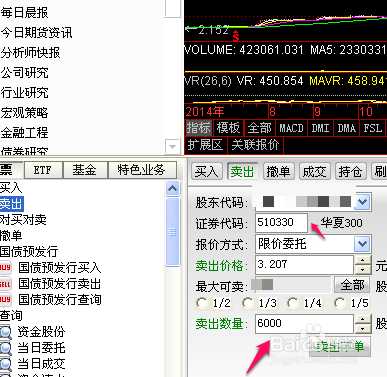The height and width of the screenshot is (377, 387).
Task: Decrease 卖出价格 with the down stepper
Action: [x=363, y=269]
